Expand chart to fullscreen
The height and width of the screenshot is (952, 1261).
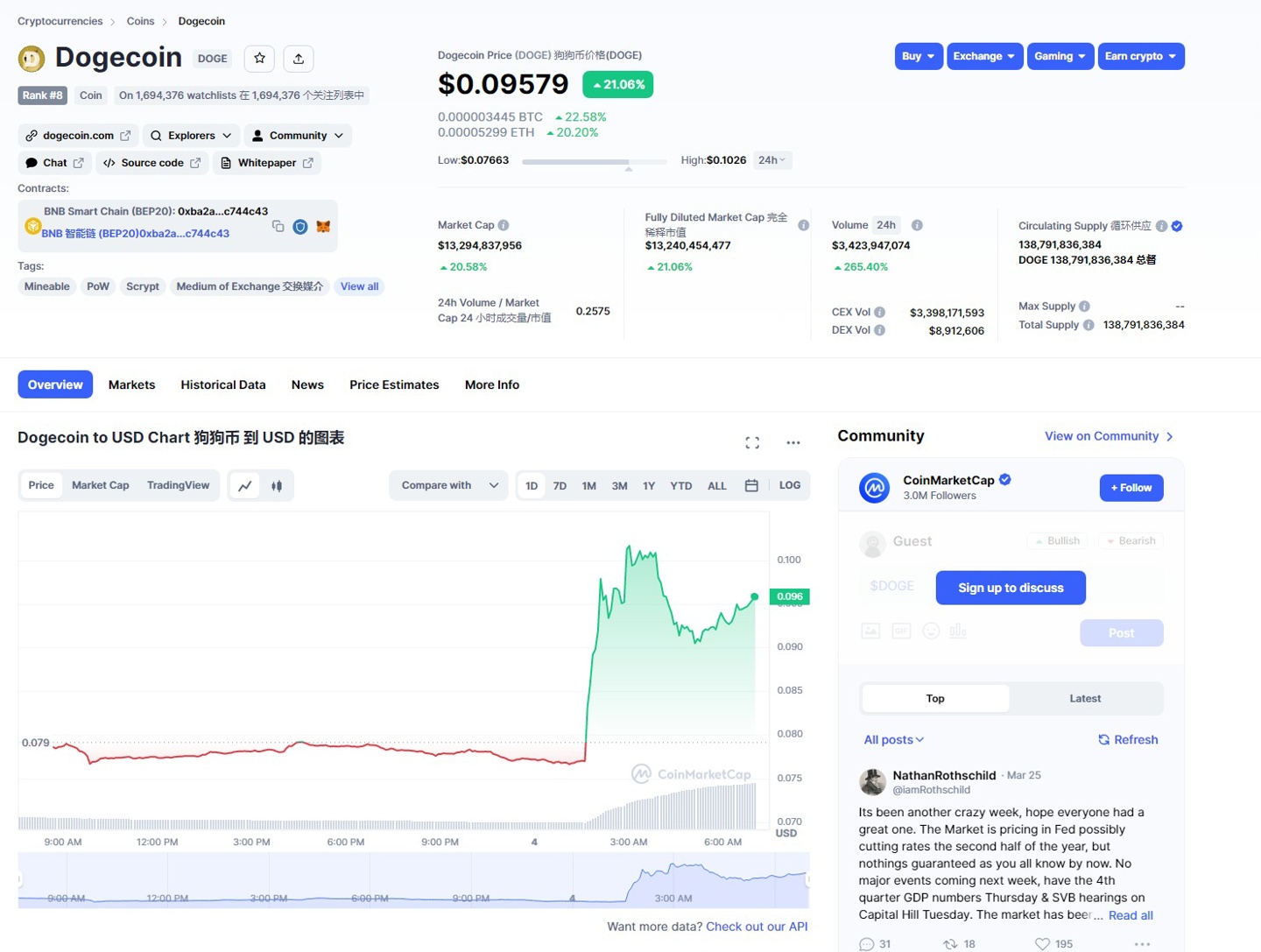click(x=751, y=442)
